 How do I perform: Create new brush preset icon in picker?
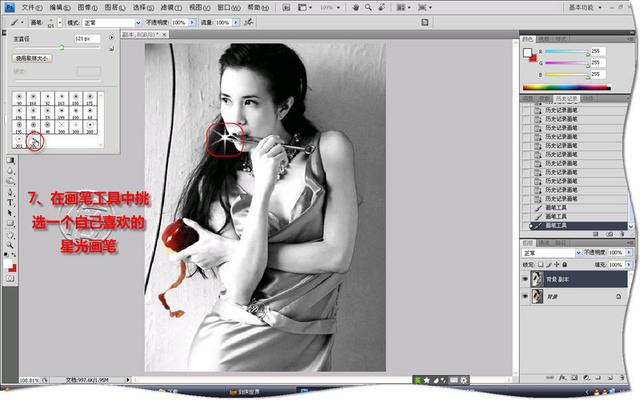(111, 49)
